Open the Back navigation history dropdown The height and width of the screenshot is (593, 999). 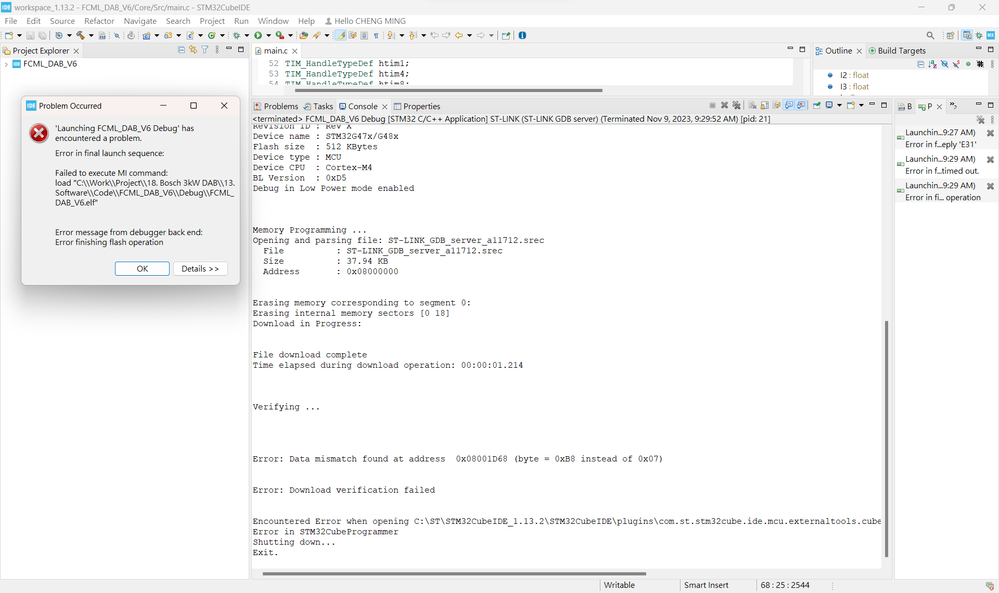coord(470,35)
